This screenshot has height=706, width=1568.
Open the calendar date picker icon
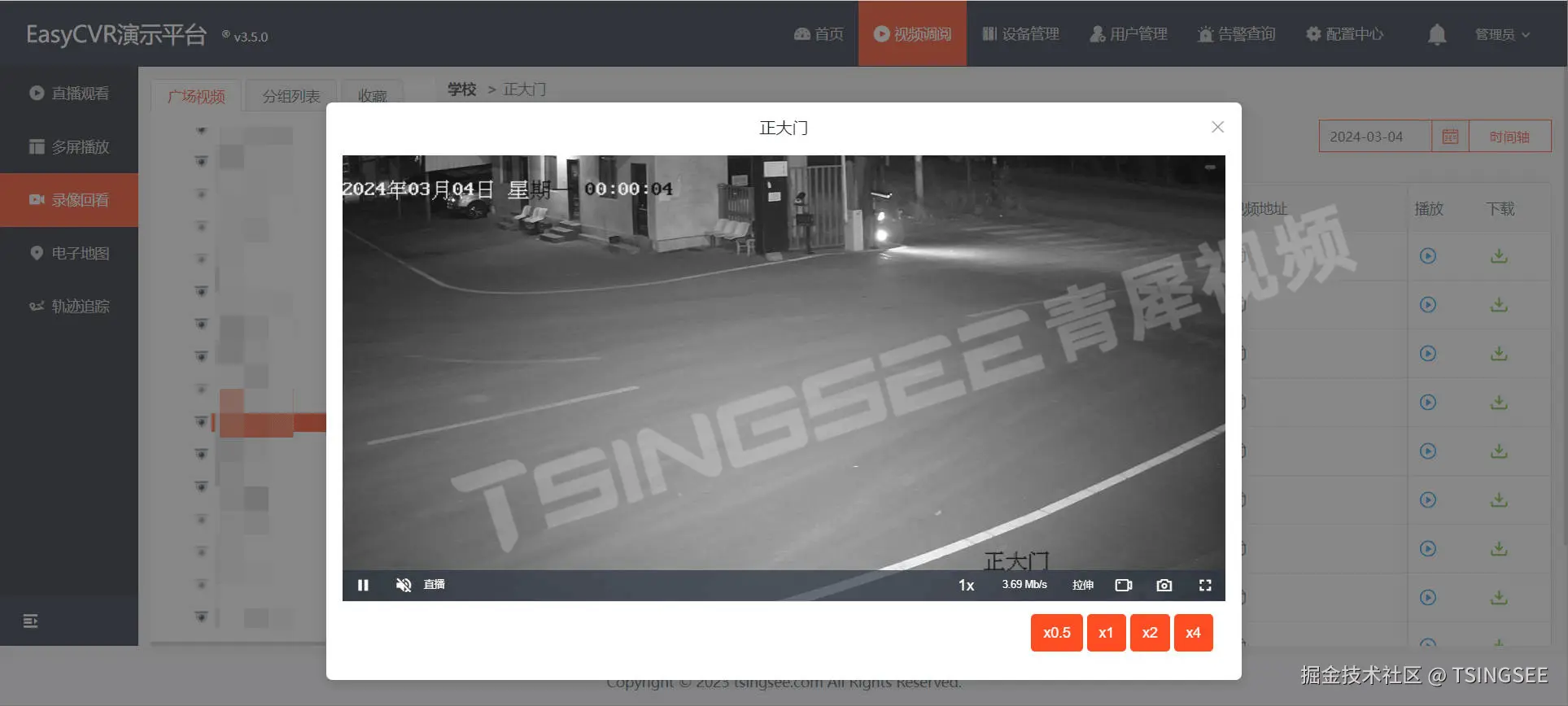[x=1450, y=137]
